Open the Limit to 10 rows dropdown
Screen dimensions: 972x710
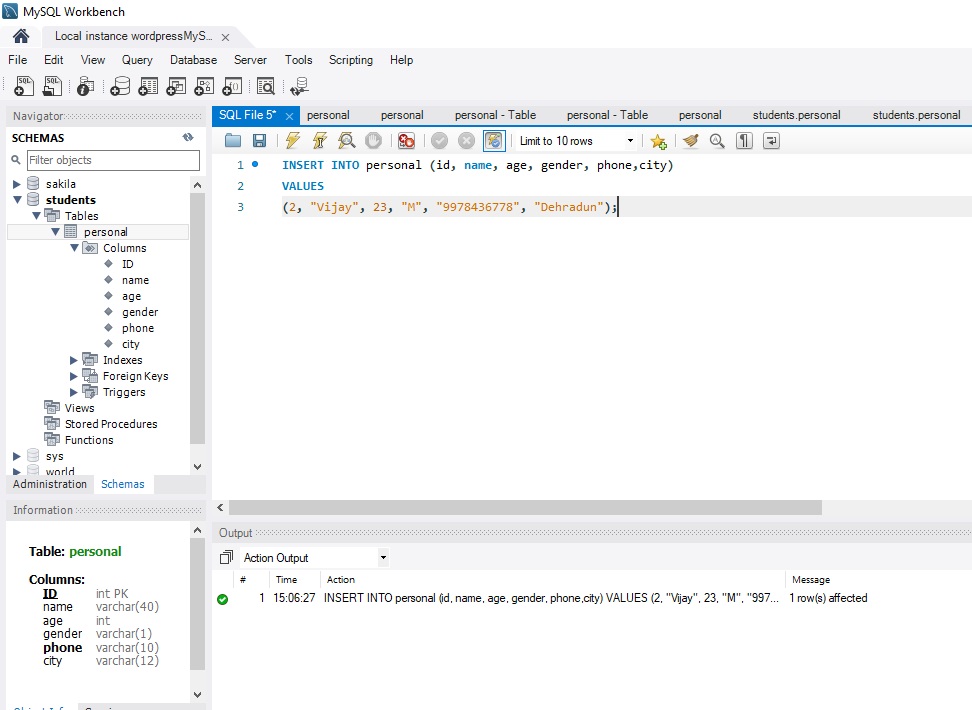[629, 141]
